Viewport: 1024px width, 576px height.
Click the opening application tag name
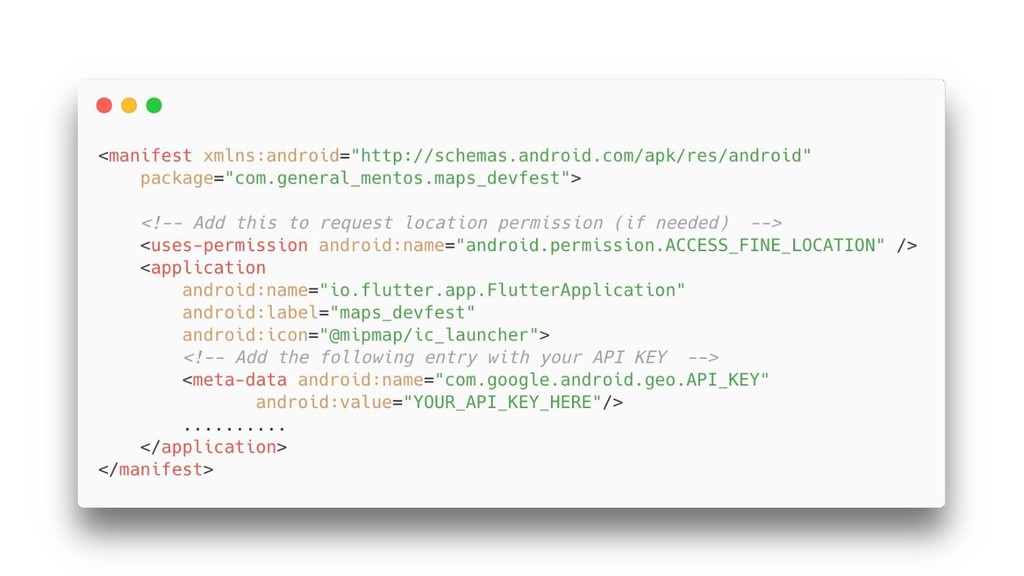[208, 268]
